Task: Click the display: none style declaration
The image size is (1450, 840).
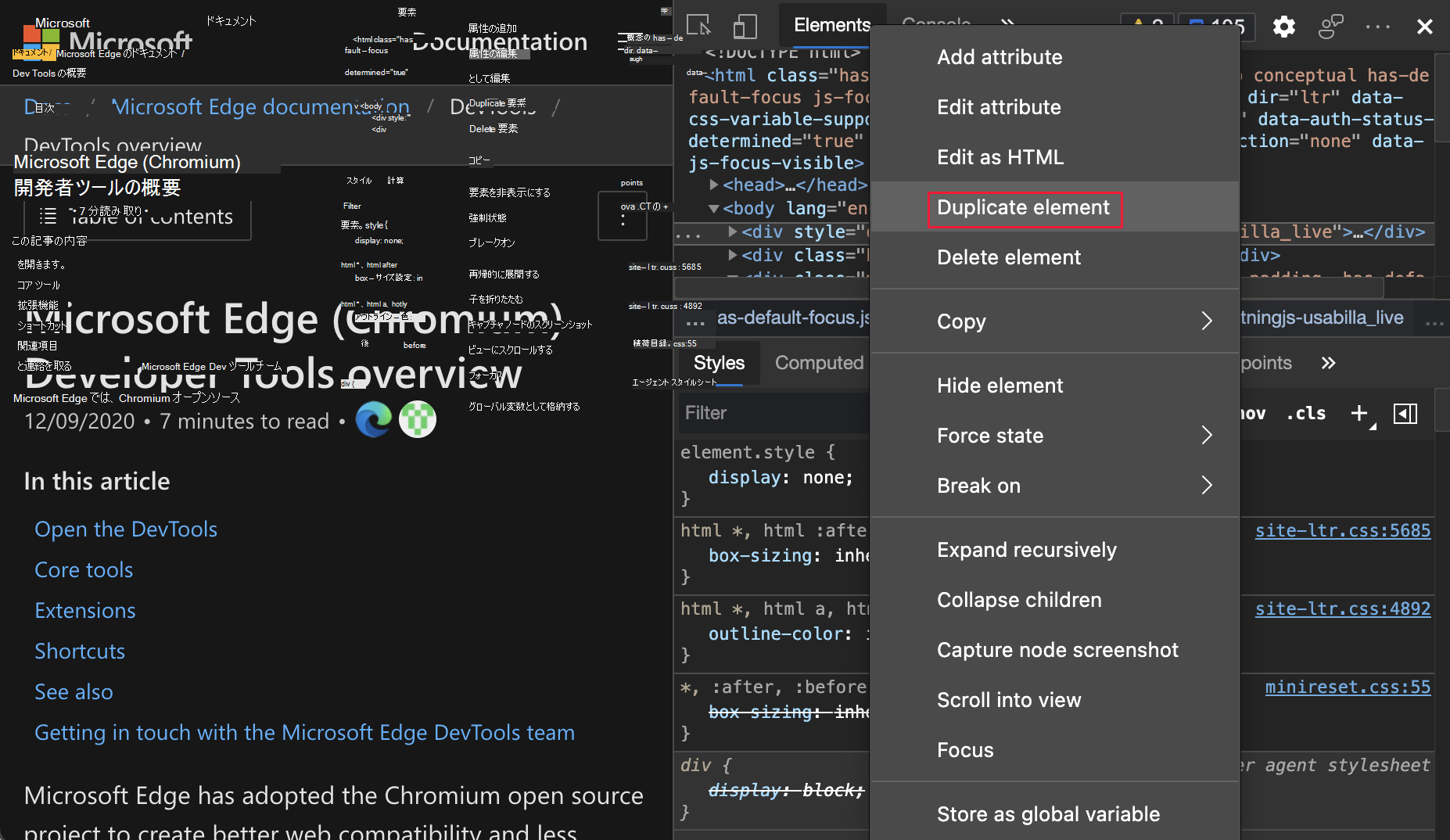Action: [781, 477]
